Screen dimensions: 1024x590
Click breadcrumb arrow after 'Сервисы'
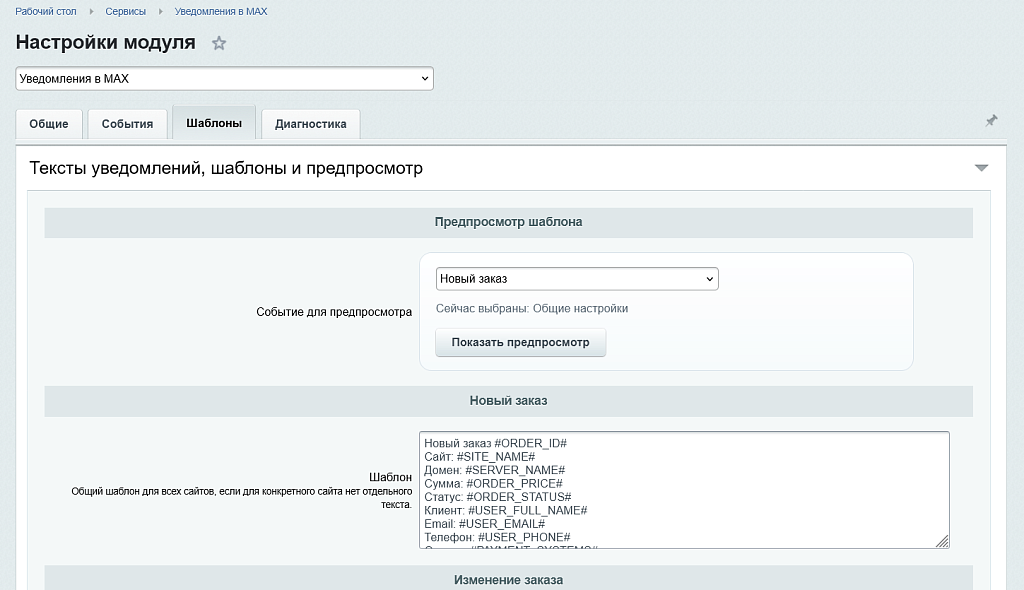[x=160, y=12]
